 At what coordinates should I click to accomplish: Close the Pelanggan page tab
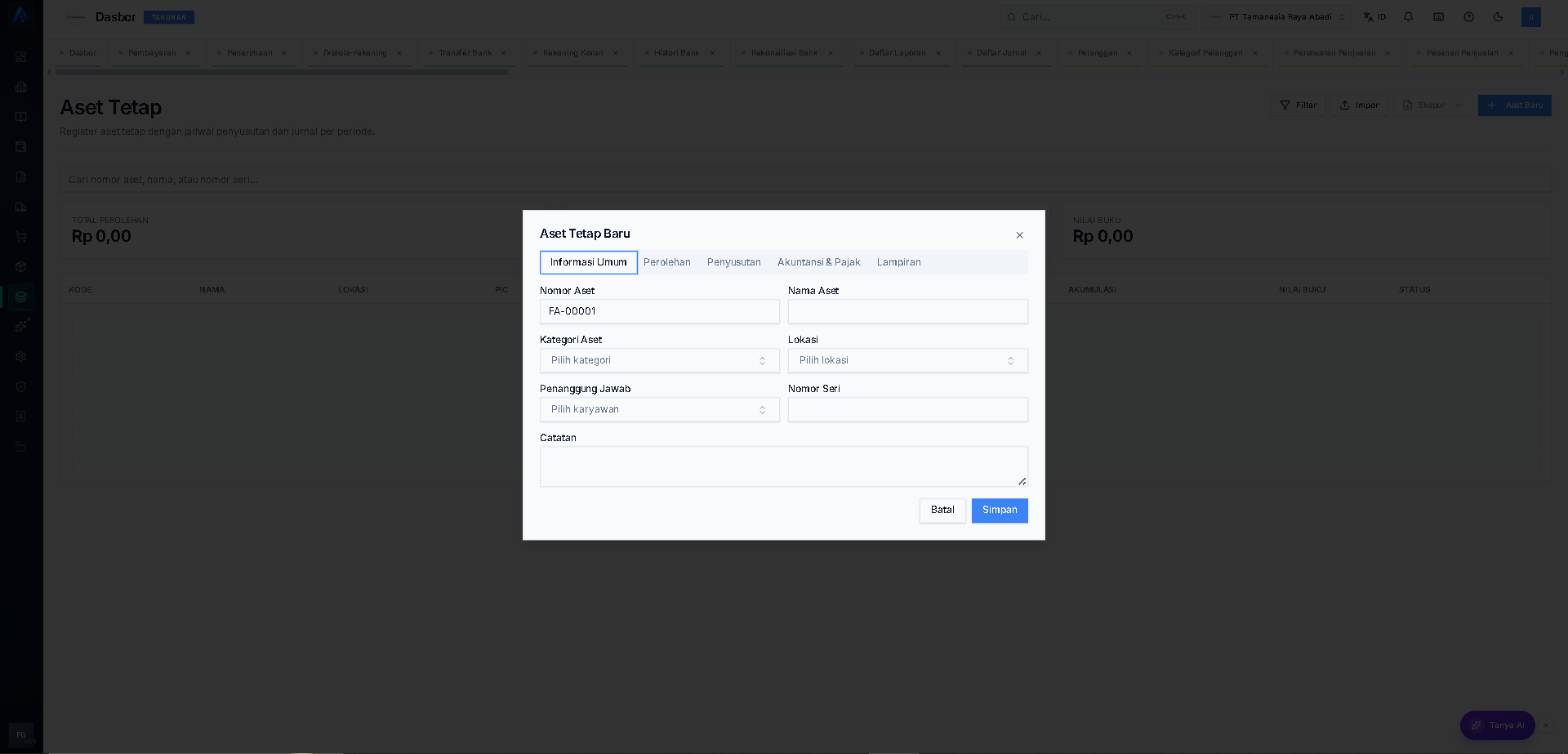(x=1129, y=53)
